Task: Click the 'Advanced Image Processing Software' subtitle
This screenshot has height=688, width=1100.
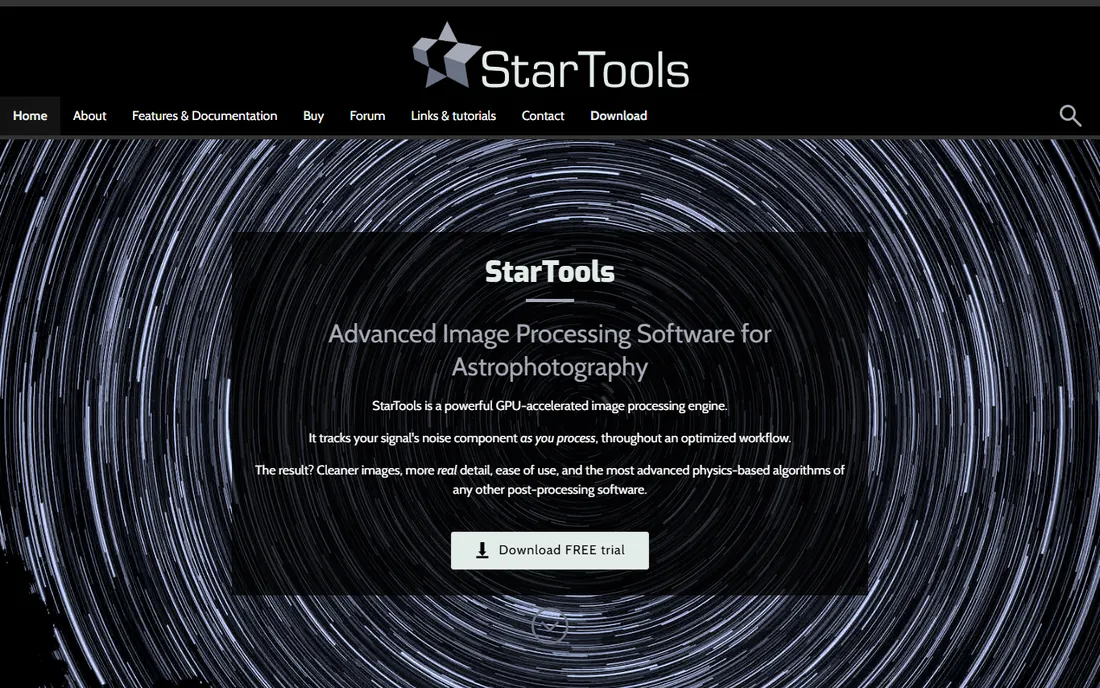Action: click(x=550, y=350)
